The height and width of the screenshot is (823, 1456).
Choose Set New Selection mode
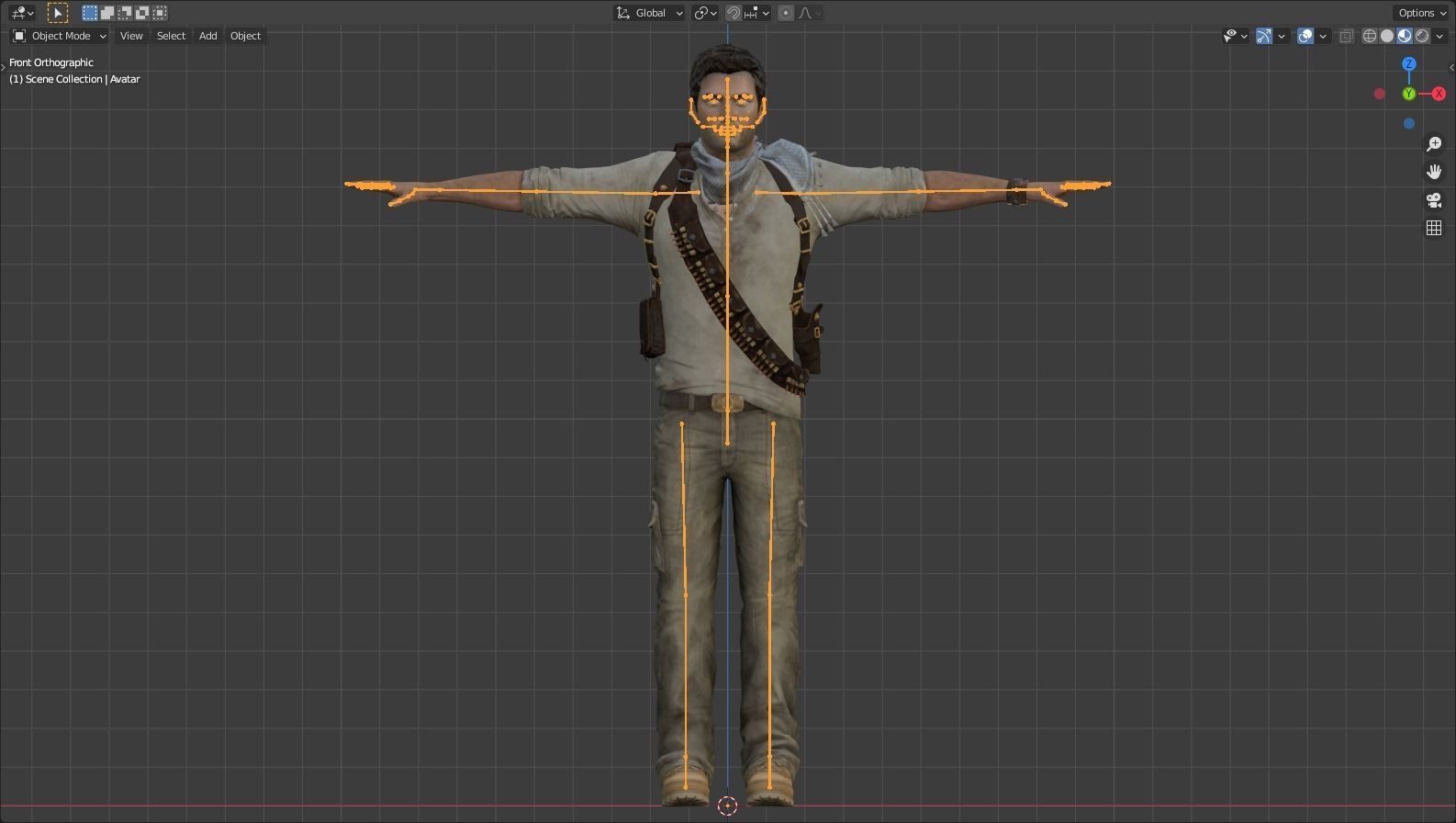pos(90,13)
